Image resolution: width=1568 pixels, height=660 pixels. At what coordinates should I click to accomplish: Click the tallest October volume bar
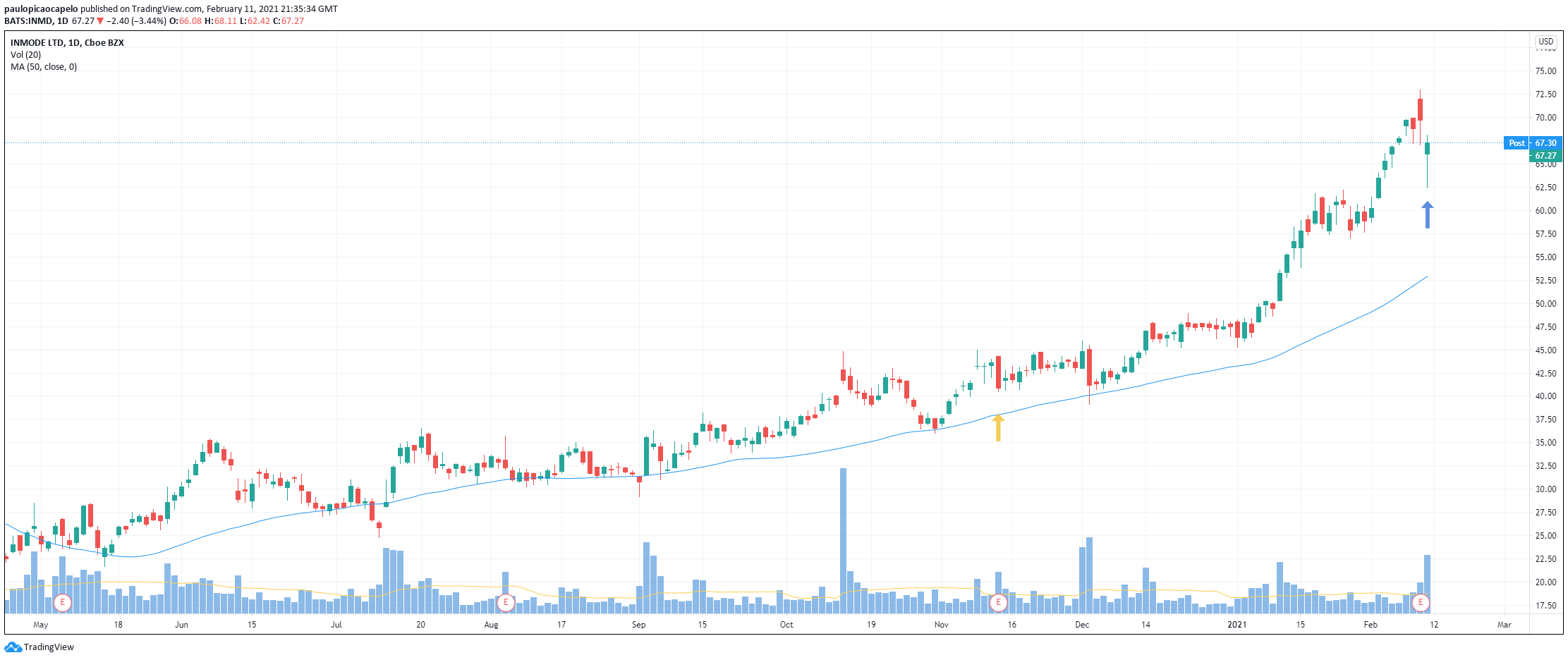pos(843,540)
